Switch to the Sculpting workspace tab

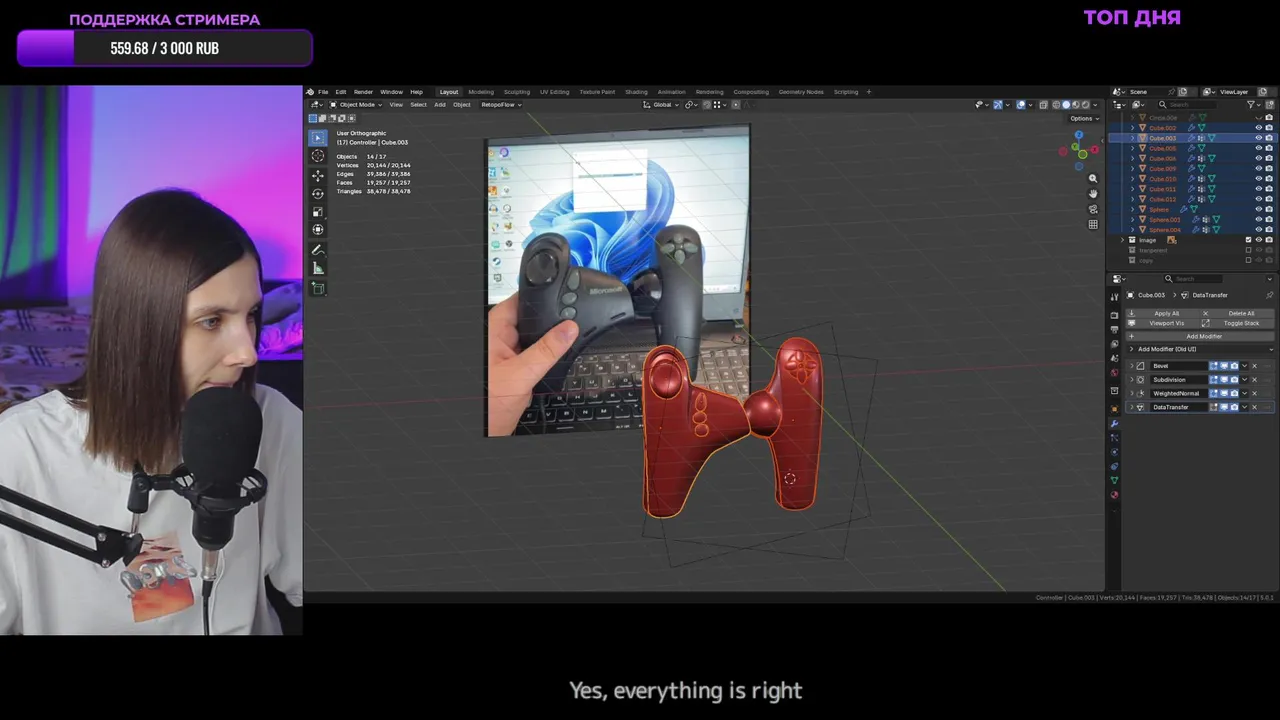point(517,92)
